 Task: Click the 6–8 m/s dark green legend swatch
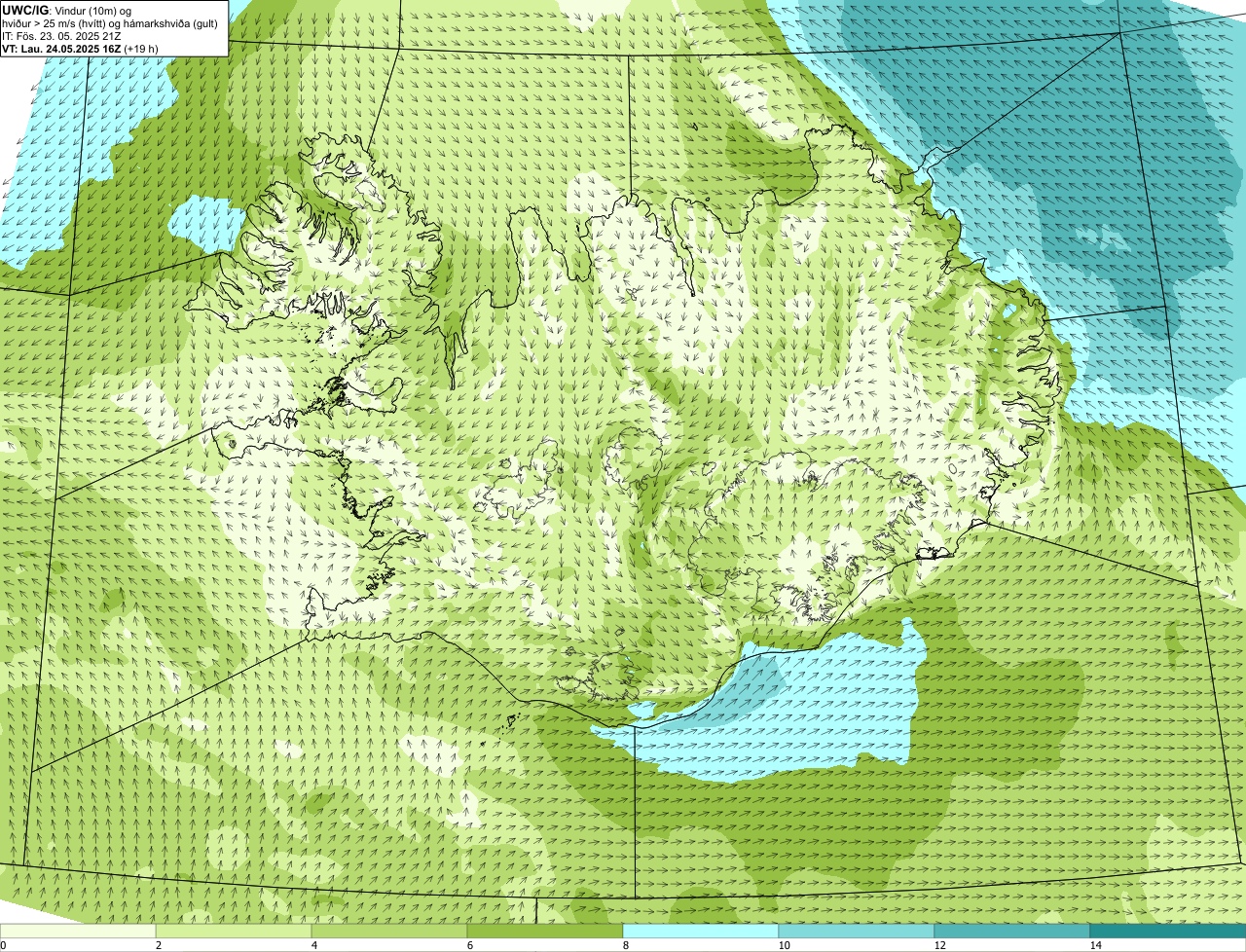click(545, 931)
